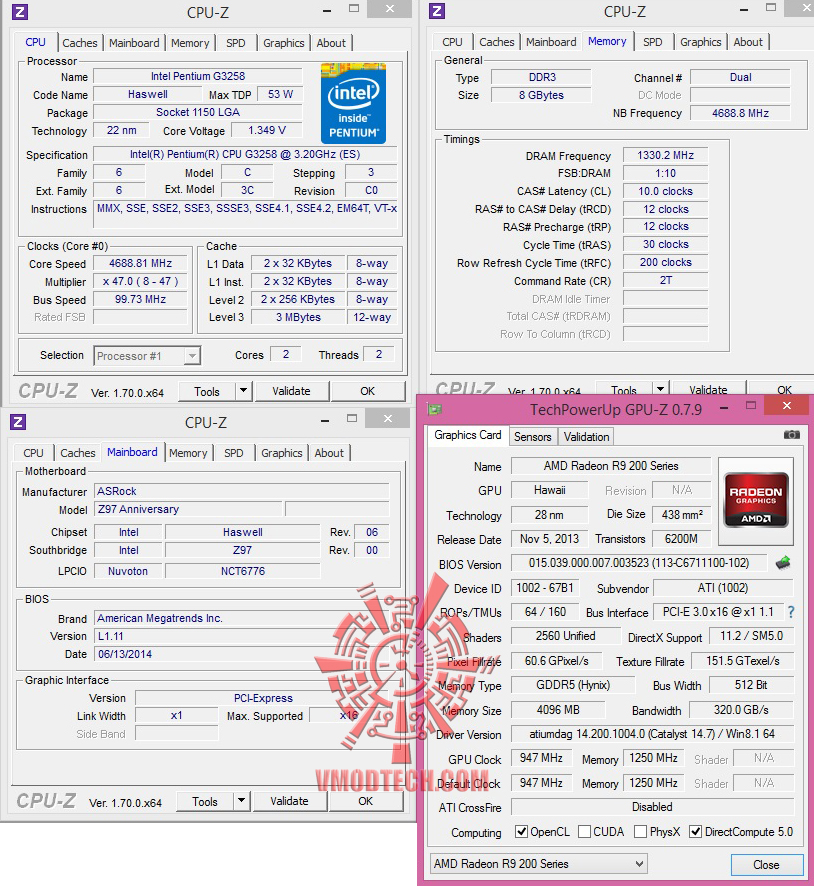The width and height of the screenshot is (814, 886).
Task: Click the Close button in GPU-Z
Action: [766, 864]
